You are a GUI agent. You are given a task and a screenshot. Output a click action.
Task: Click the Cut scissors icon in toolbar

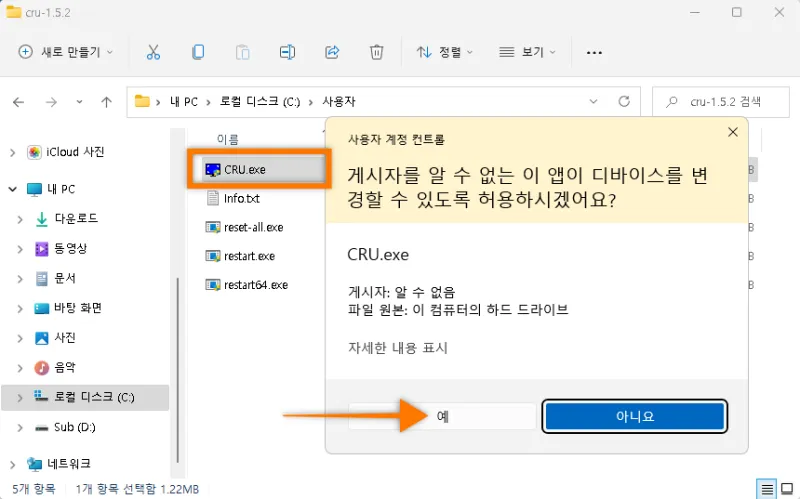coord(153,52)
